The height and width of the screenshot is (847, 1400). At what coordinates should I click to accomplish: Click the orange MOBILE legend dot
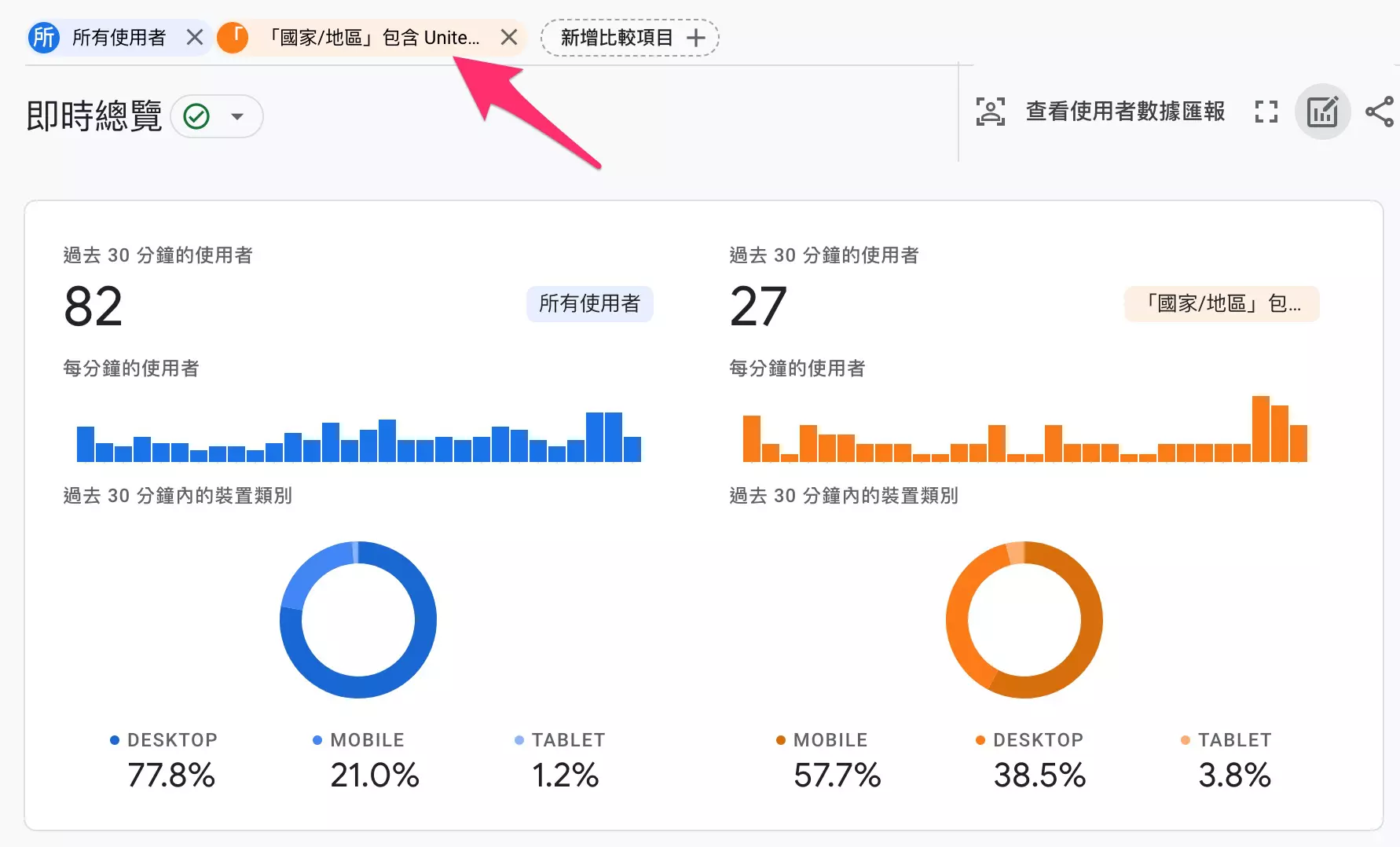(x=781, y=740)
